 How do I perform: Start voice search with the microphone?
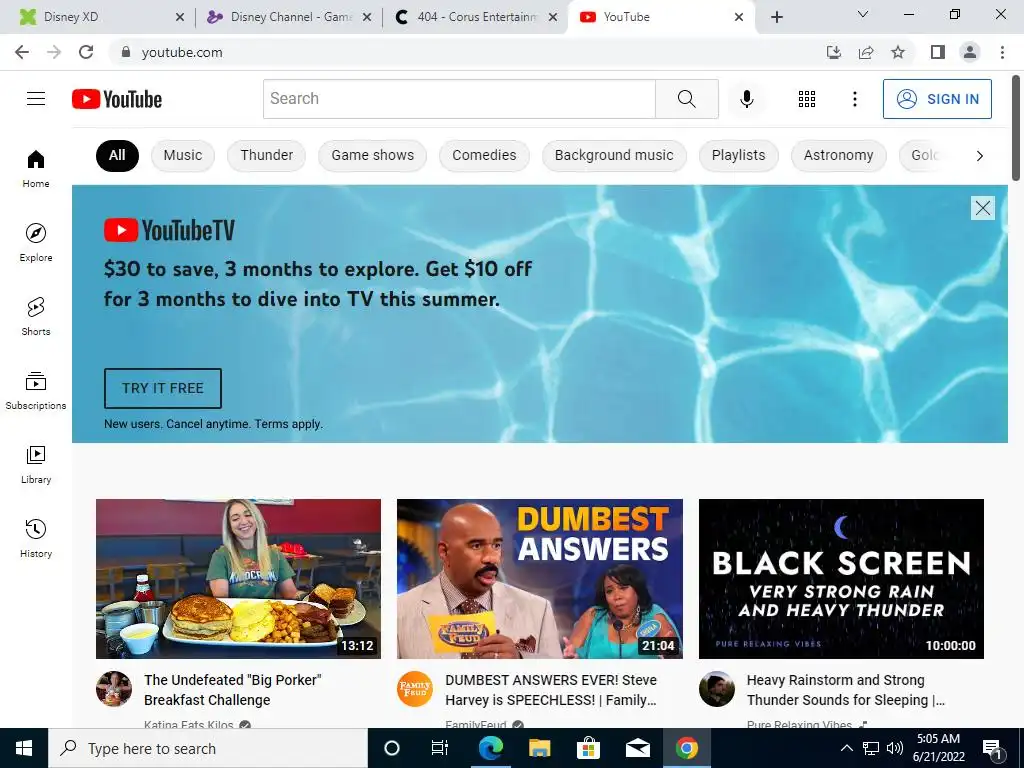click(x=746, y=99)
